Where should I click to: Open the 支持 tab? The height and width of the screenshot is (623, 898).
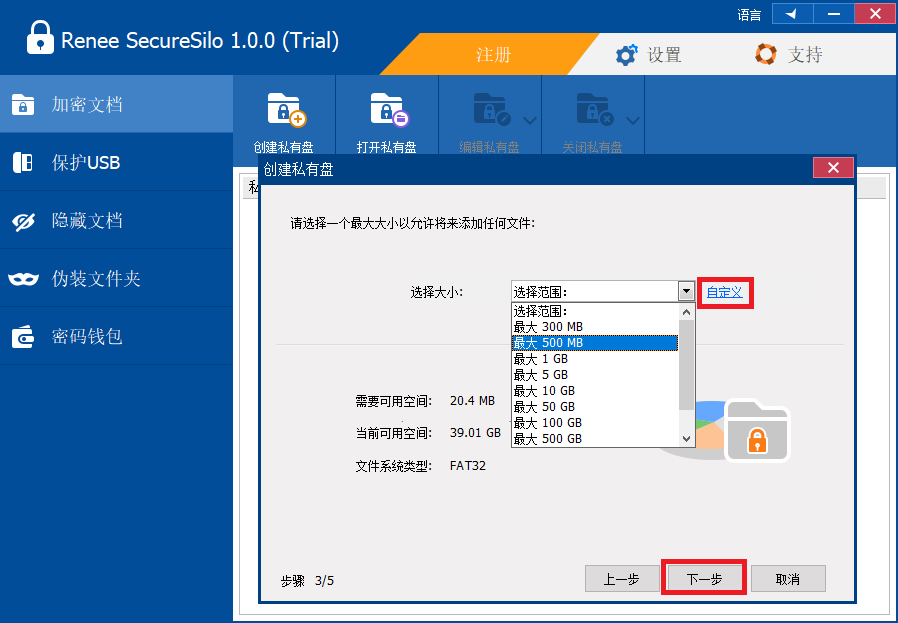tap(805, 55)
